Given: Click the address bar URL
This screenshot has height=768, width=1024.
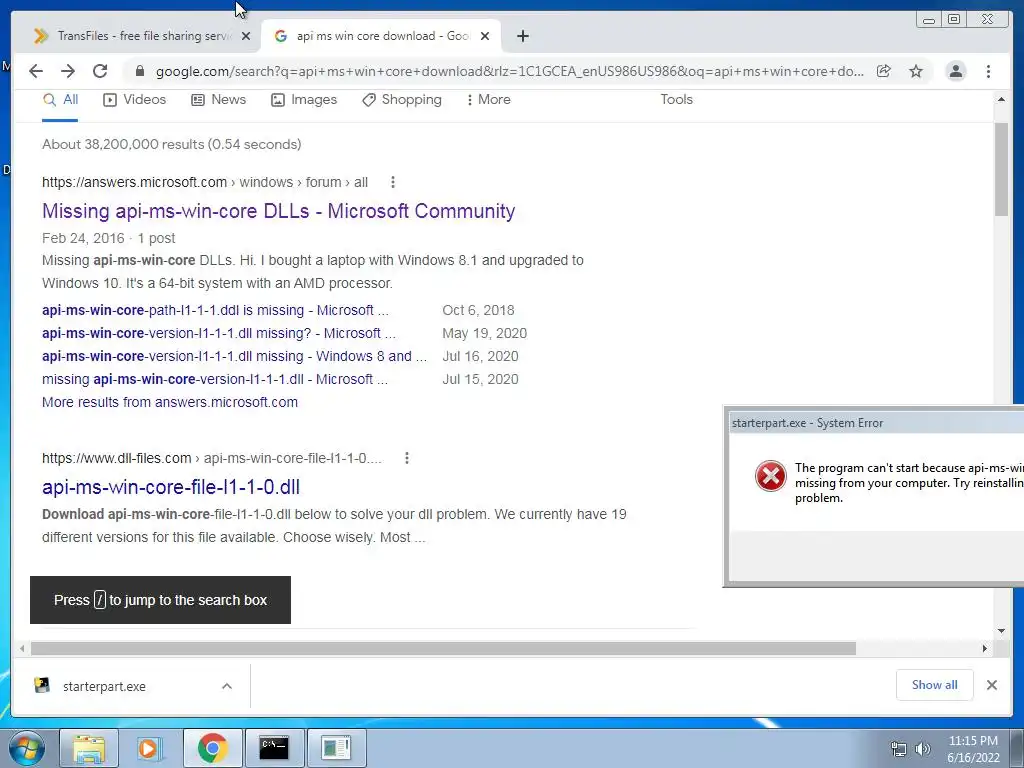Looking at the screenshot, I should click(x=509, y=71).
